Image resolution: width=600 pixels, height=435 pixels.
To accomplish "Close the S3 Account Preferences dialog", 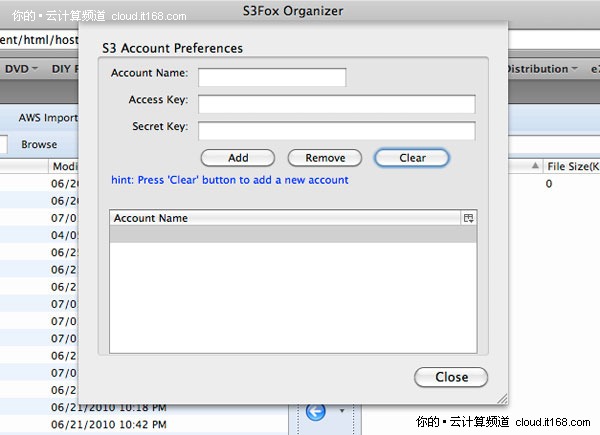I will (x=451, y=377).
